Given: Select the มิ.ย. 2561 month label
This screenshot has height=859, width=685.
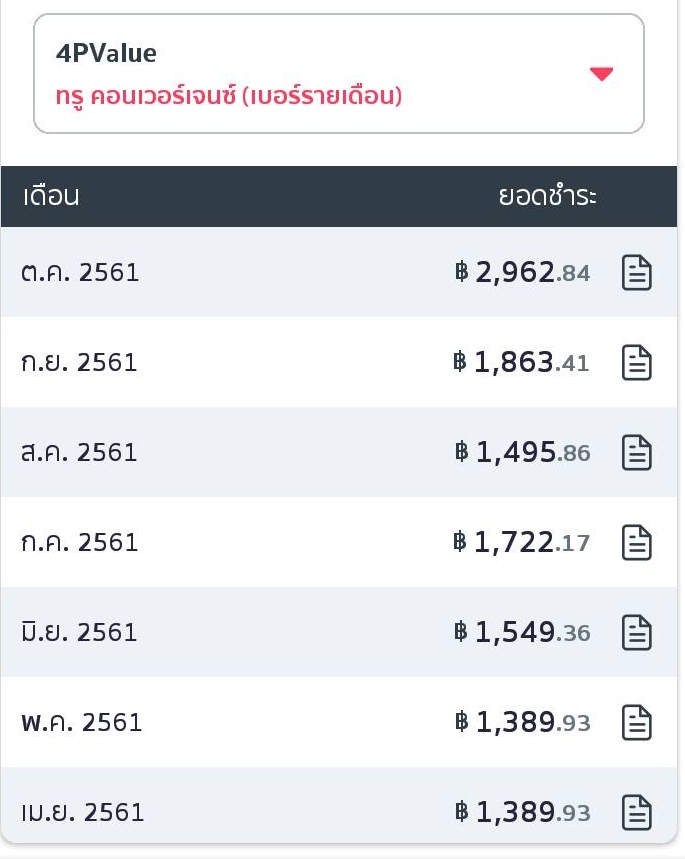Looking at the screenshot, I should pyautogui.click(x=79, y=632).
